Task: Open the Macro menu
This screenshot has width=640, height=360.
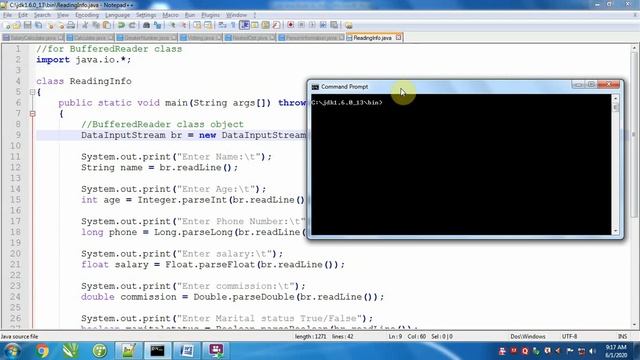Action: [170, 15]
